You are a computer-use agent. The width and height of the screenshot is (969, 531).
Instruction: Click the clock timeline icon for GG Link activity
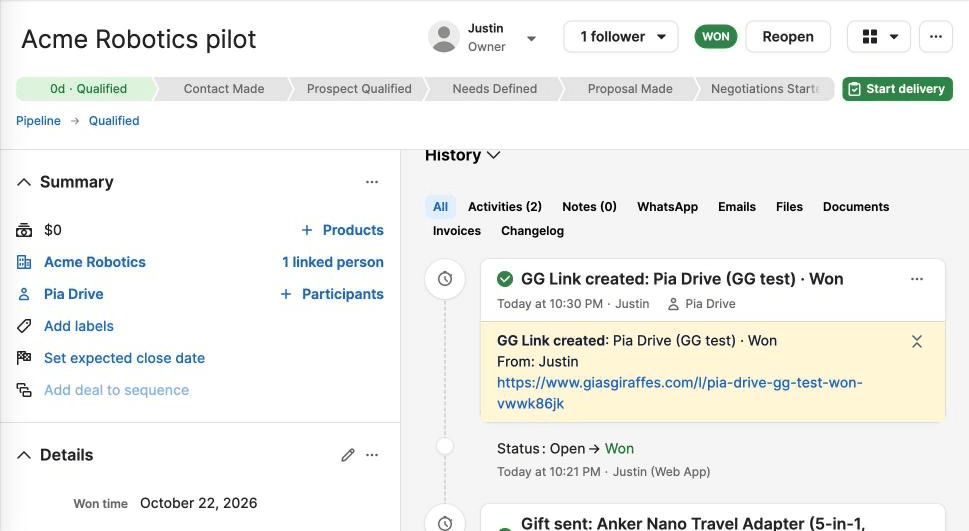pos(445,279)
